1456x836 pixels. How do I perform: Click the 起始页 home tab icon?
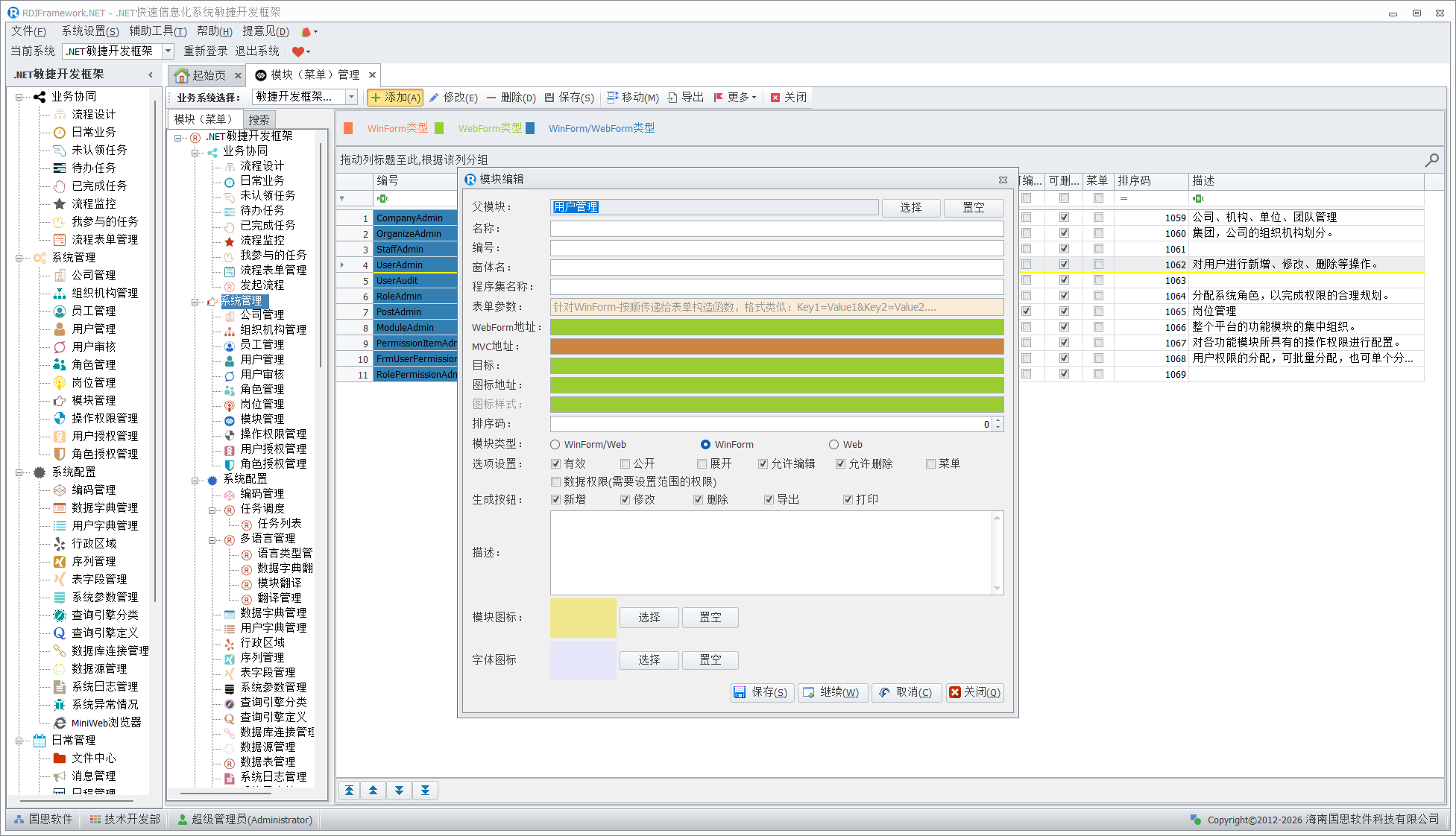pyautogui.click(x=182, y=75)
